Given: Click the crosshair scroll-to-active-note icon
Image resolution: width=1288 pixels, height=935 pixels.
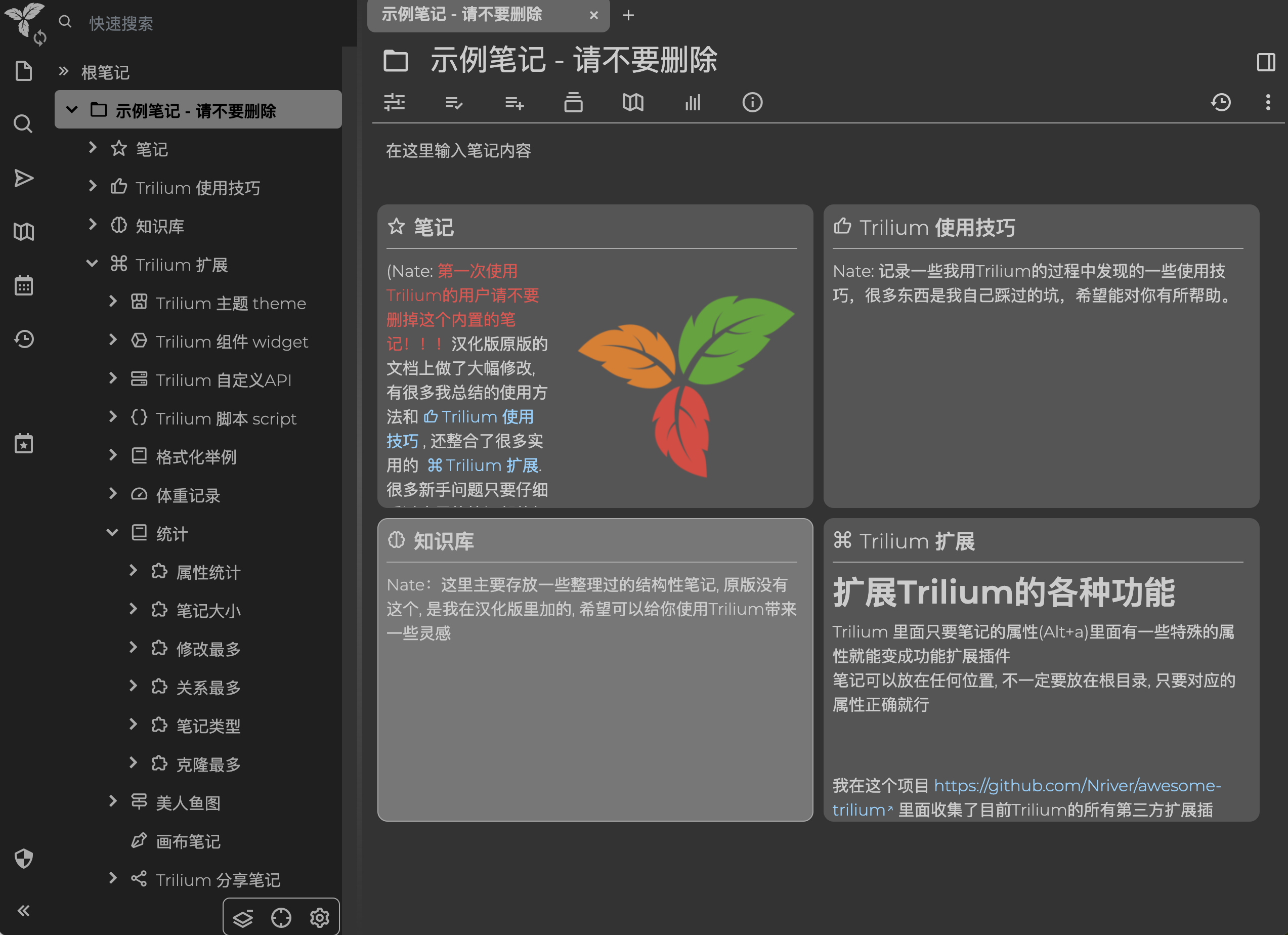Looking at the screenshot, I should point(281,918).
